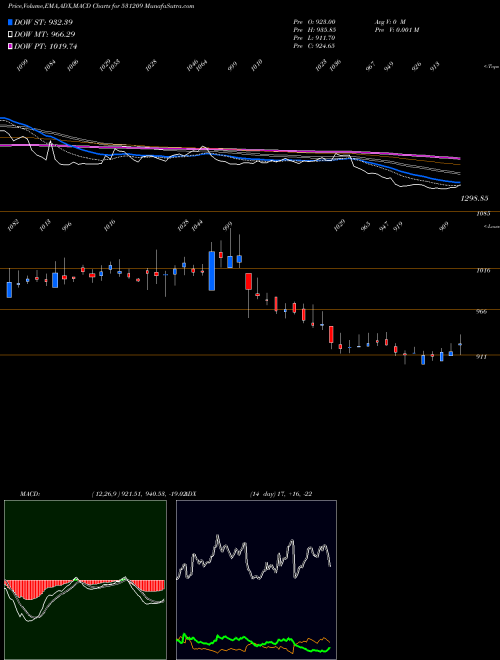
Task: Click the tallest blue candlestick in the price chart
Action: (212, 271)
